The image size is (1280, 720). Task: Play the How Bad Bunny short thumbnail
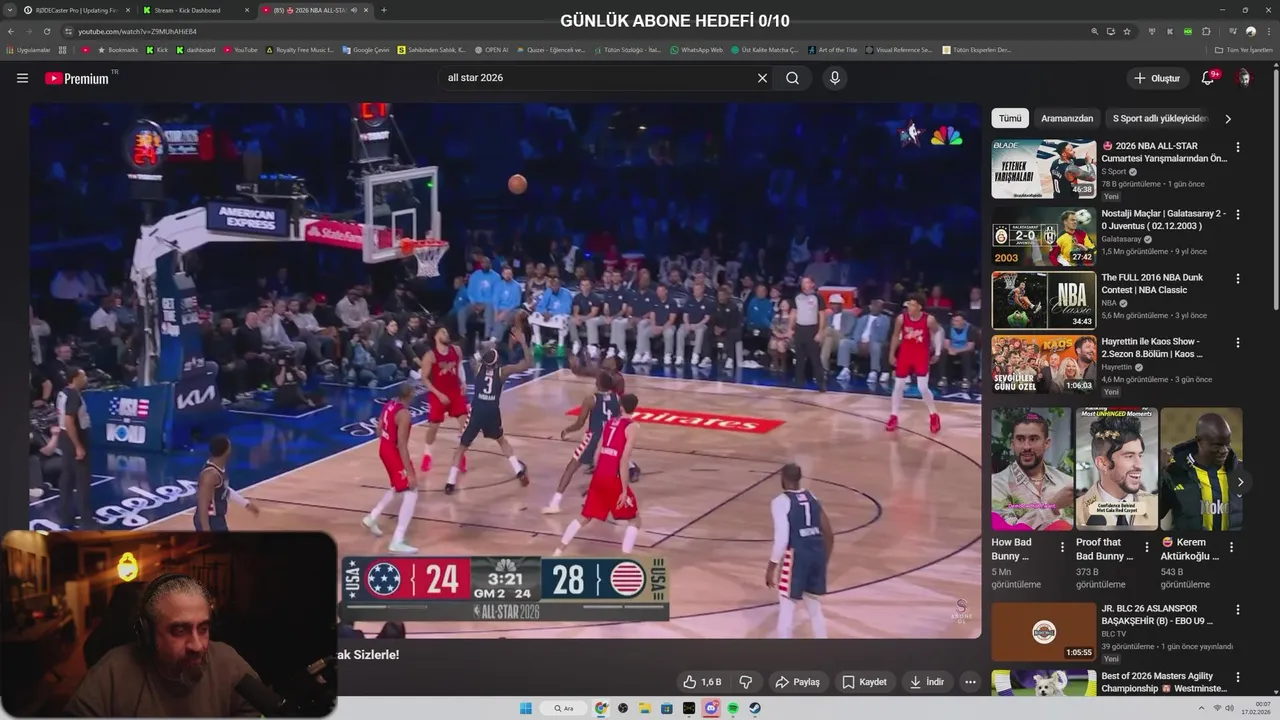(x=1032, y=468)
